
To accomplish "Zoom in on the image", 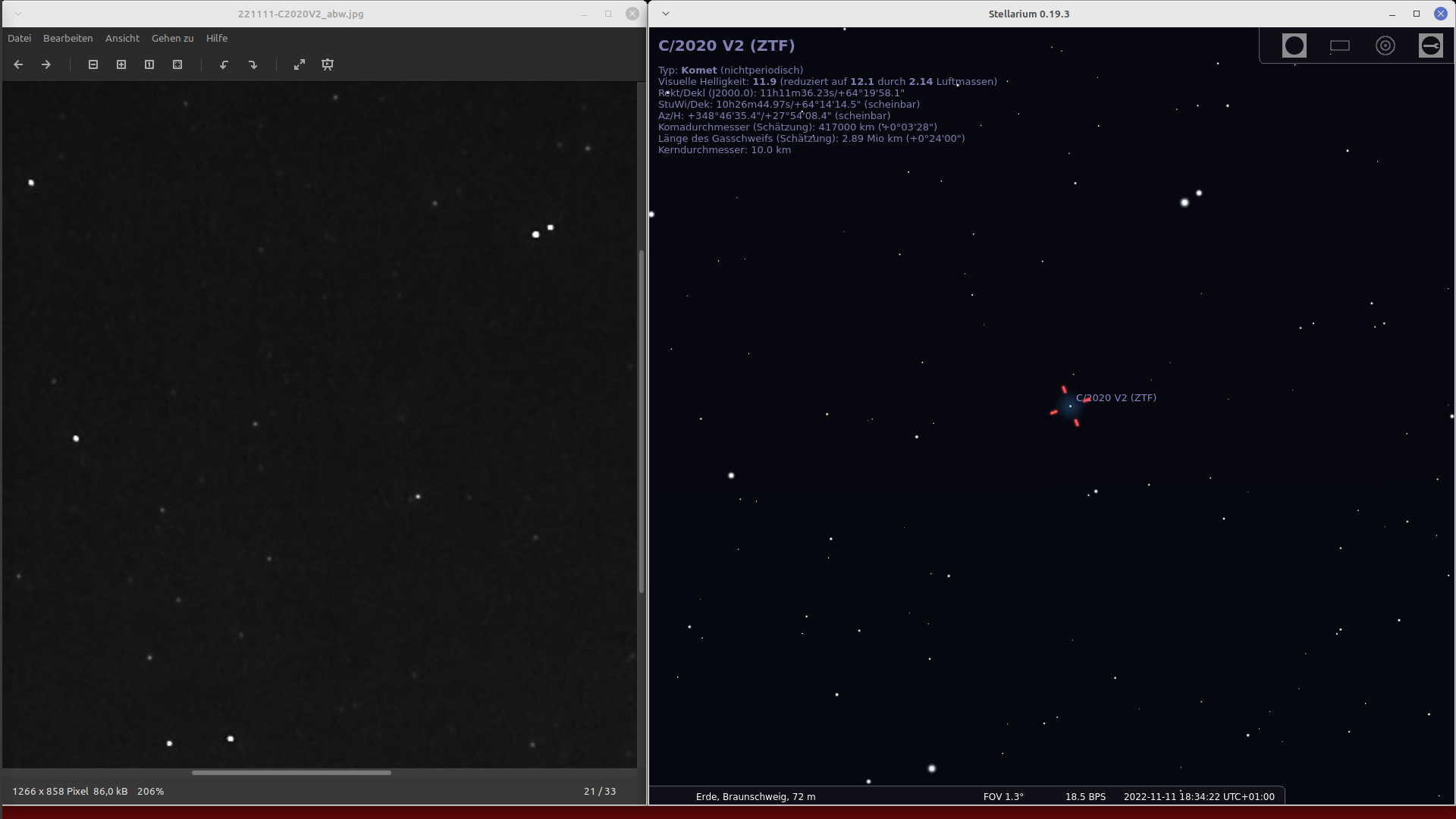I will 121,64.
